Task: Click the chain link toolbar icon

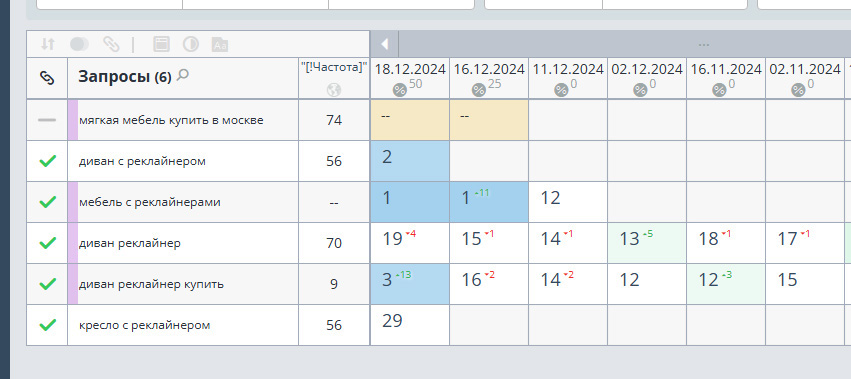Action: (x=111, y=44)
